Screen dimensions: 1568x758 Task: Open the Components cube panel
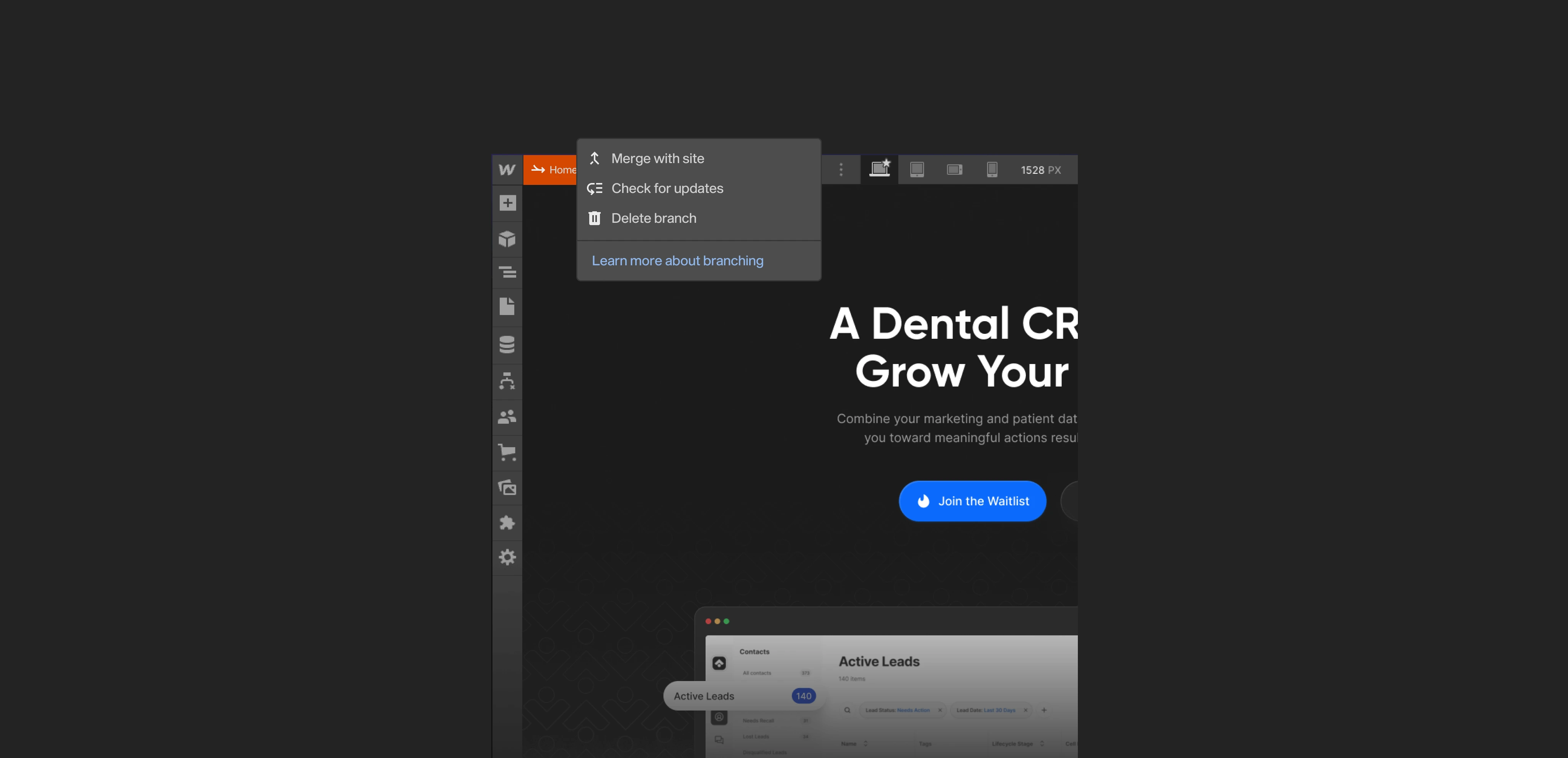(x=507, y=238)
